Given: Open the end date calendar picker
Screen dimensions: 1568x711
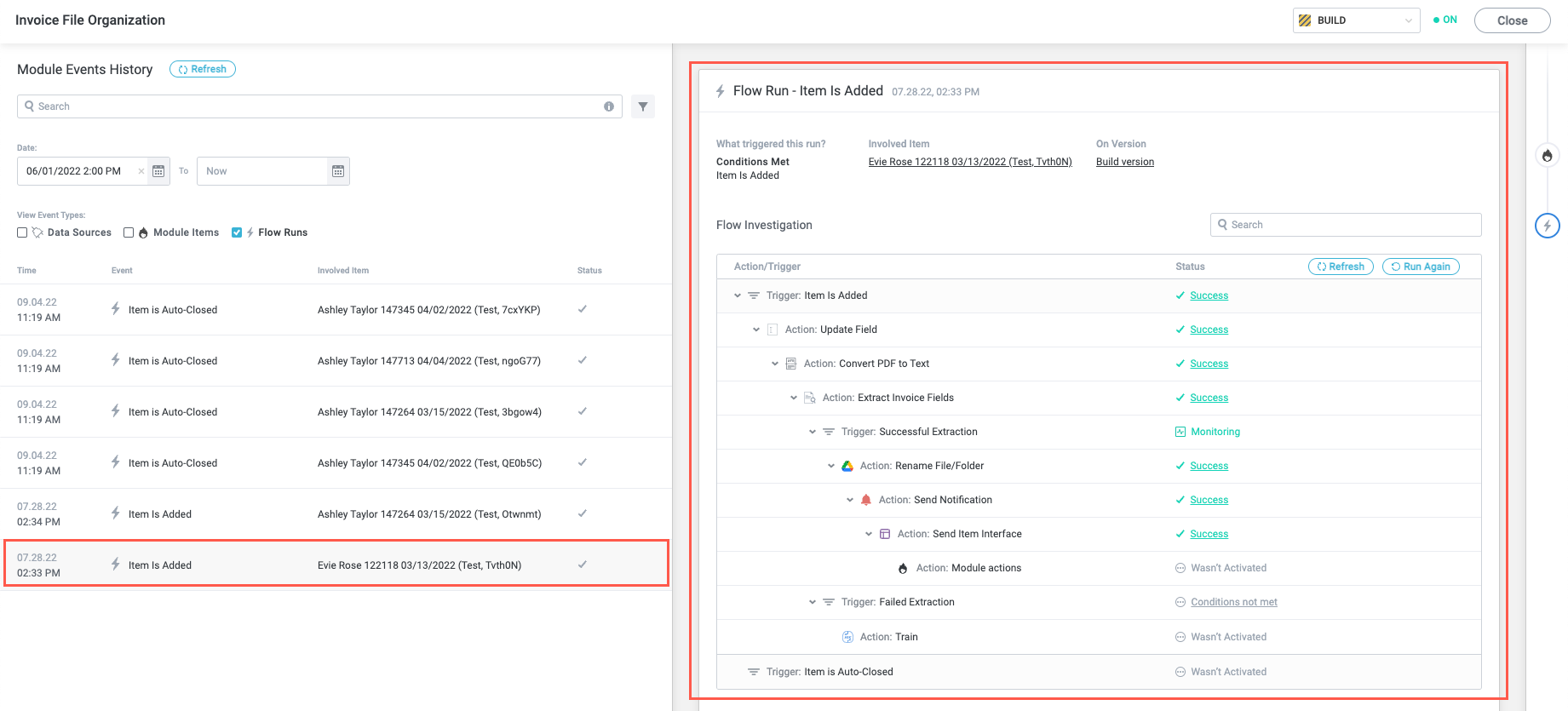Looking at the screenshot, I should [338, 171].
